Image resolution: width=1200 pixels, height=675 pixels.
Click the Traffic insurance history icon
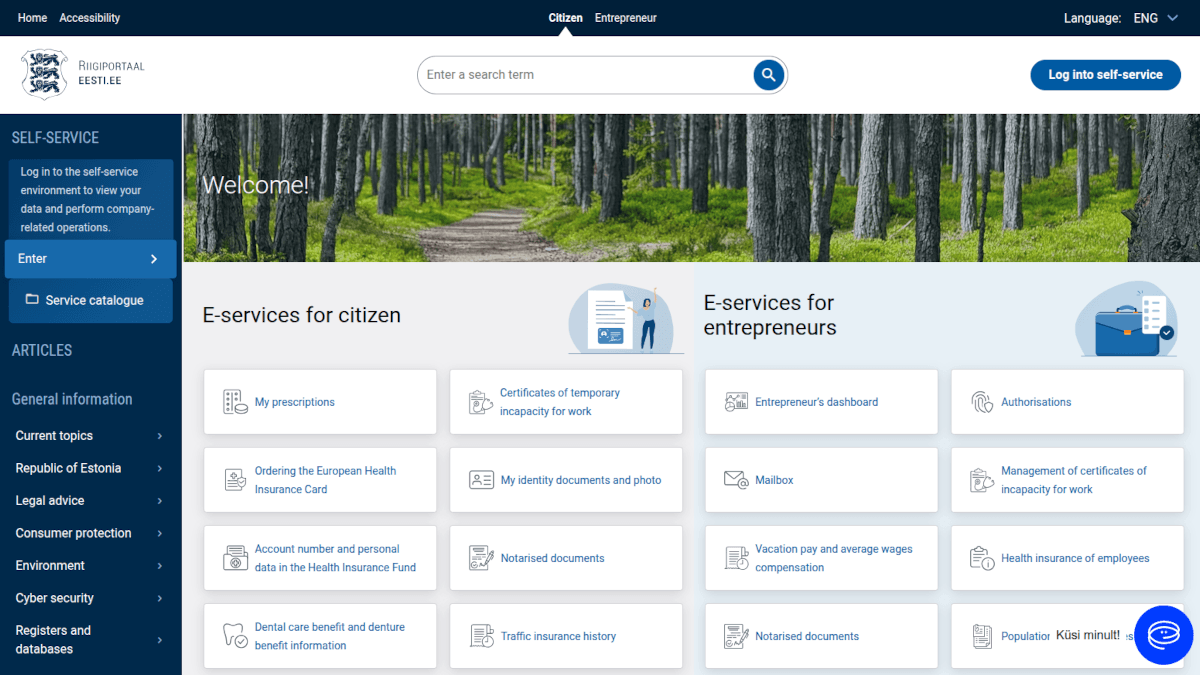[481, 636]
